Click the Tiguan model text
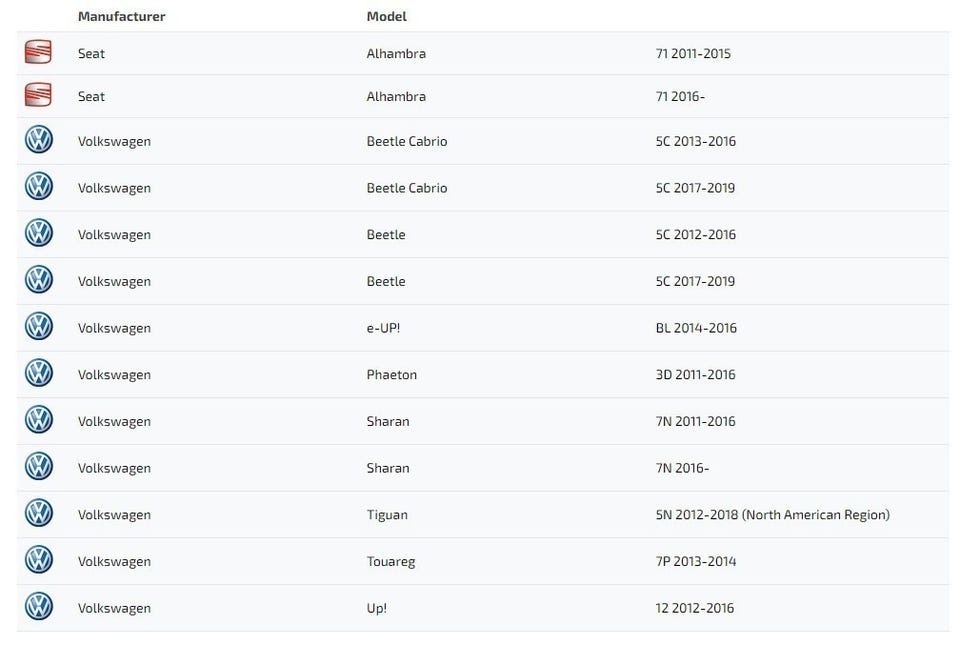Screen dimensions: 960x645 (387, 515)
